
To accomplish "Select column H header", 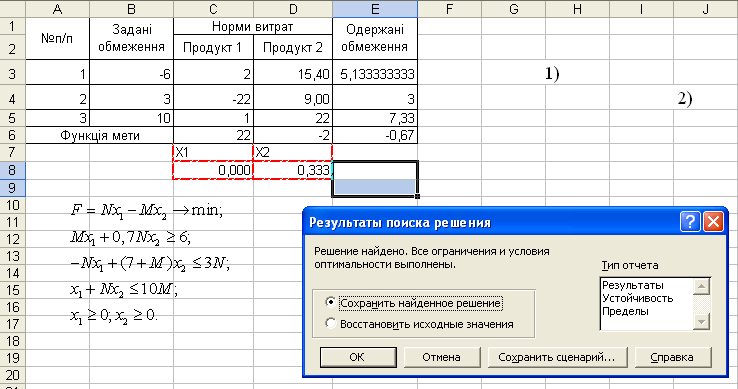I will point(578,9).
